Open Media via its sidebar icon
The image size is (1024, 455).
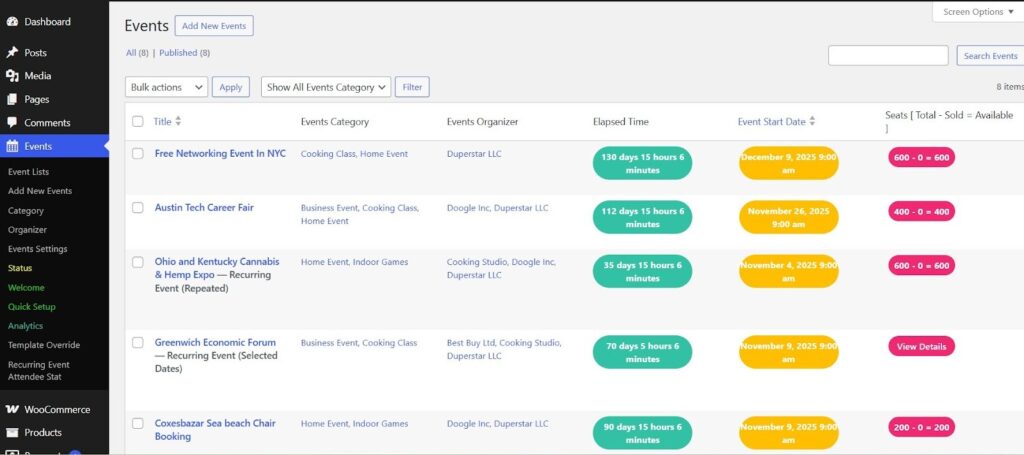pyautogui.click(x=12, y=76)
